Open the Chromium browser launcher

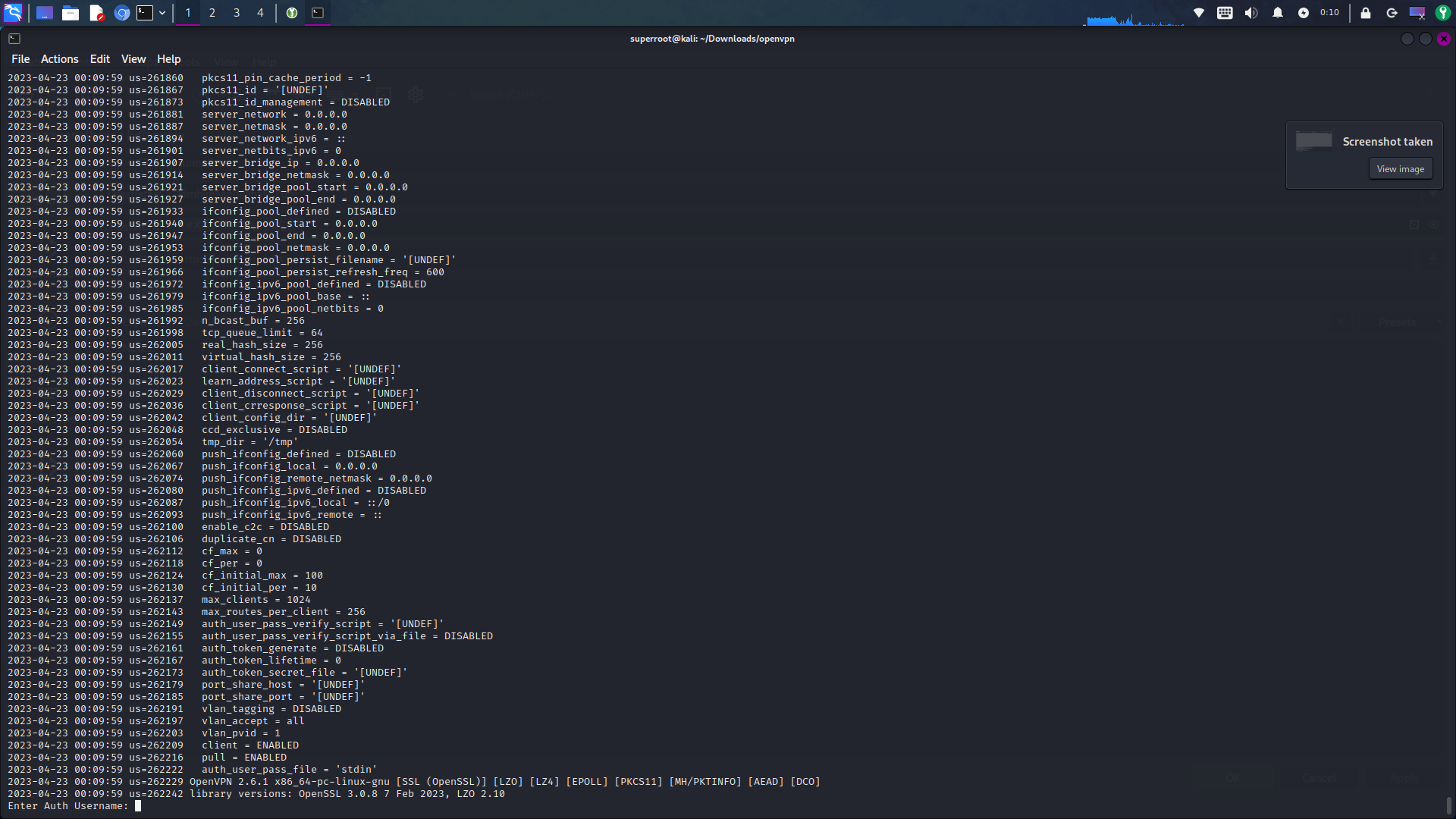(x=121, y=13)
